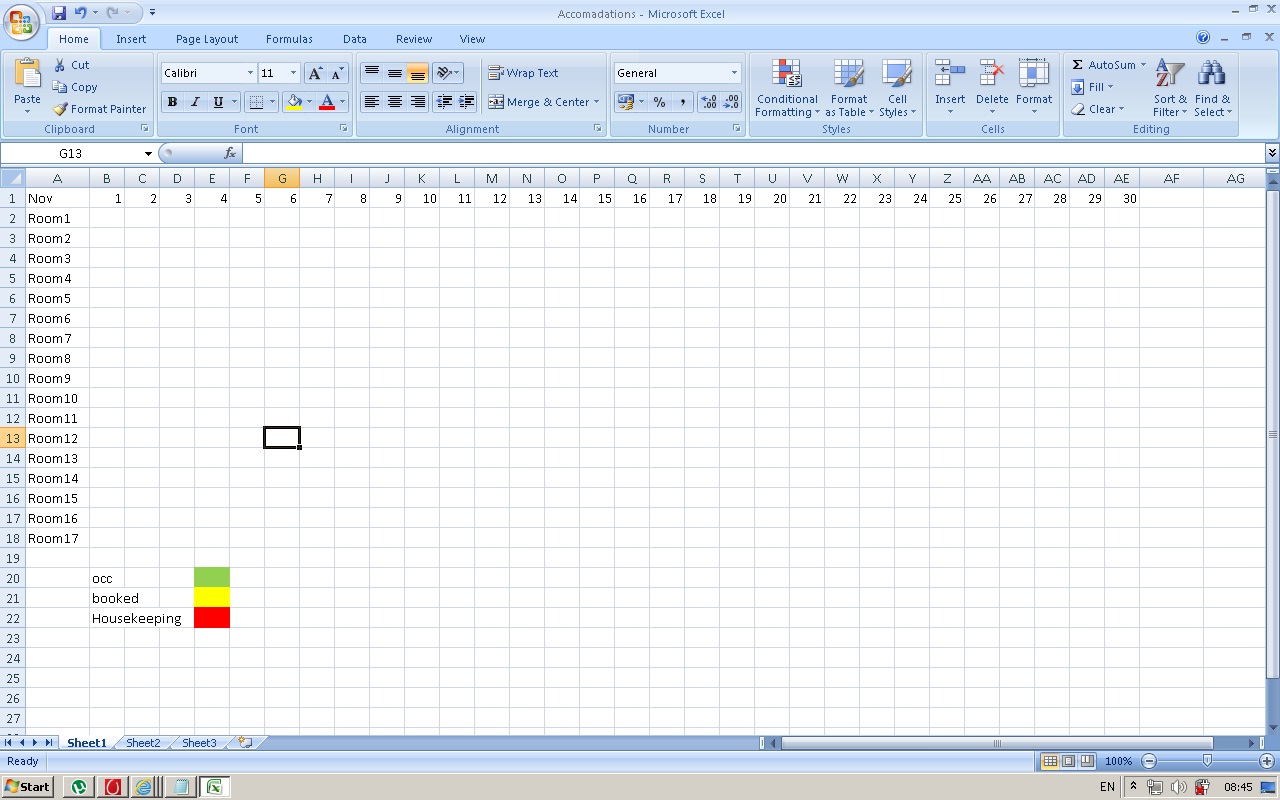
Task: Toggle Bold formatting
Action: 172,102
